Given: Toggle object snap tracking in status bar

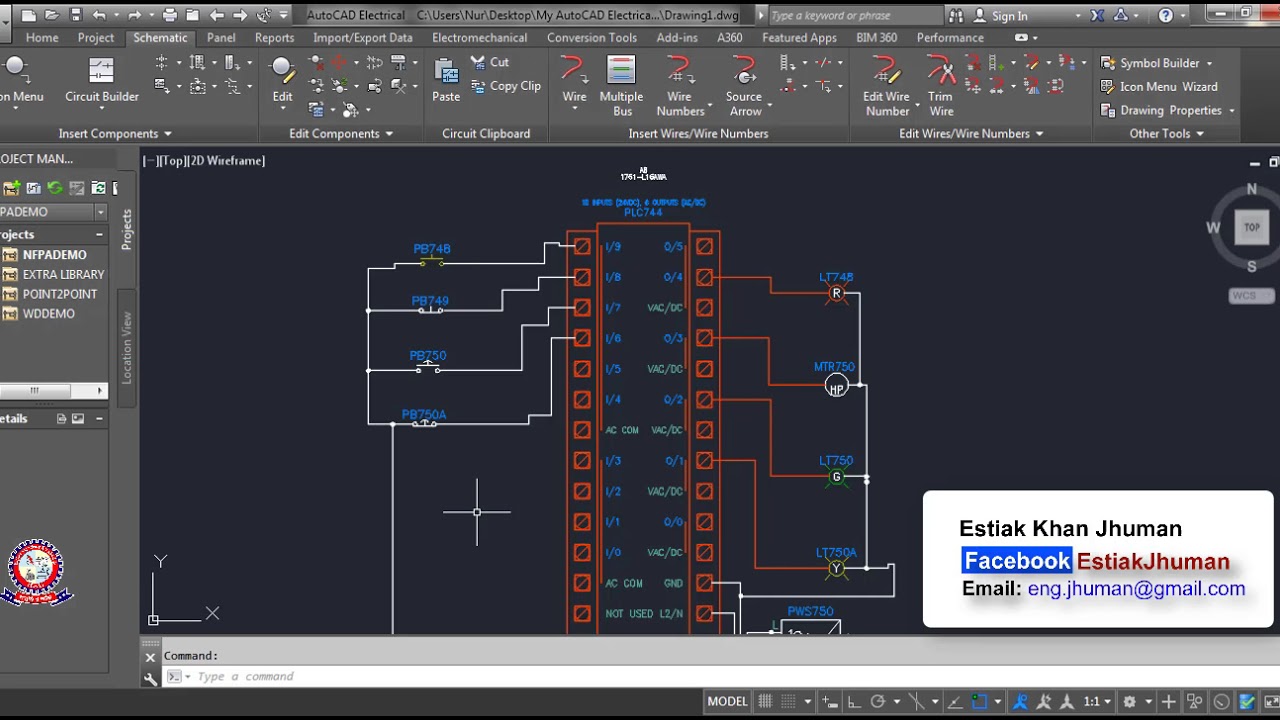Looking at the screenshot, I should coord(954,702).
